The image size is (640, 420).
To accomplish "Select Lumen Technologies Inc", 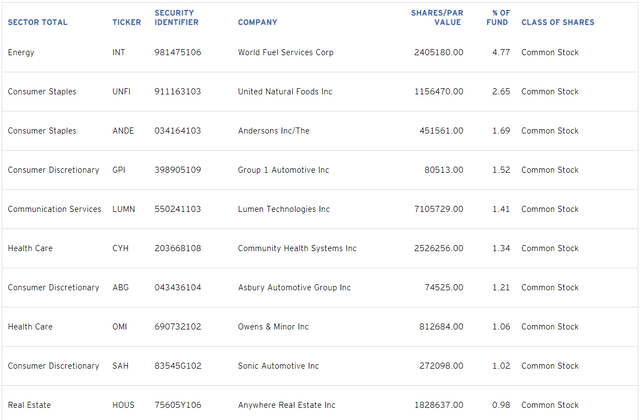I will 284,209.
